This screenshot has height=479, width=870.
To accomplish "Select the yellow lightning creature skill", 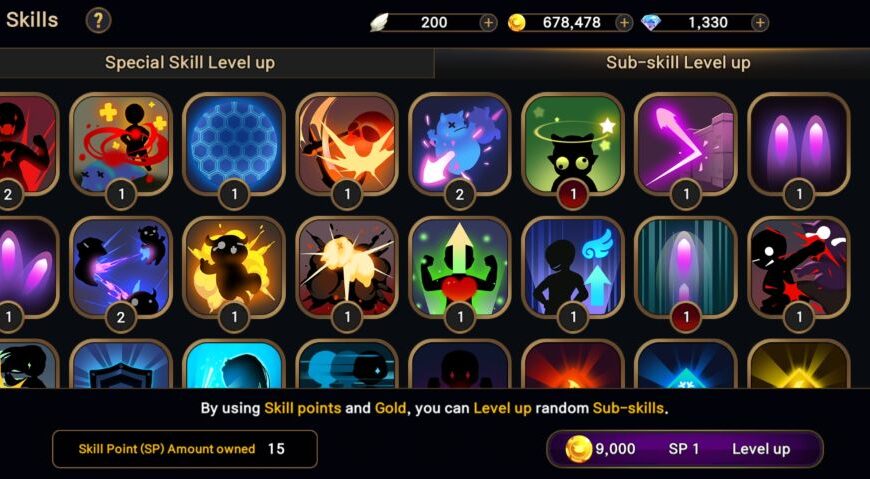I will [x=234, y=268].
